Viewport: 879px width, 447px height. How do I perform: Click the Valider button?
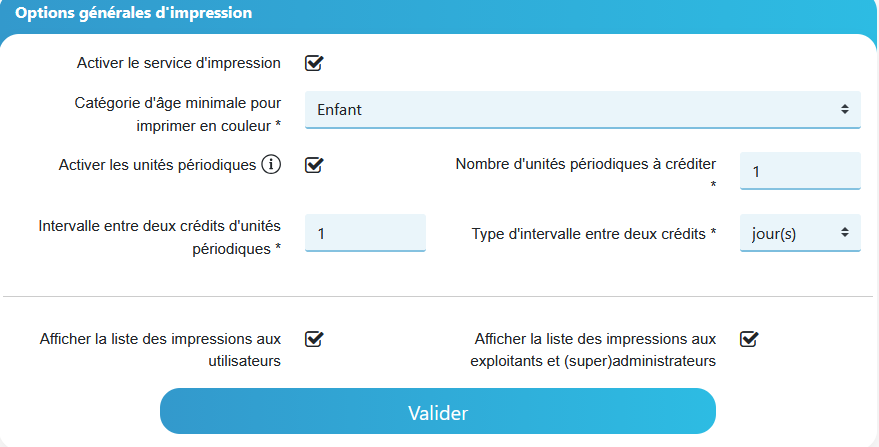coord(438,411)
